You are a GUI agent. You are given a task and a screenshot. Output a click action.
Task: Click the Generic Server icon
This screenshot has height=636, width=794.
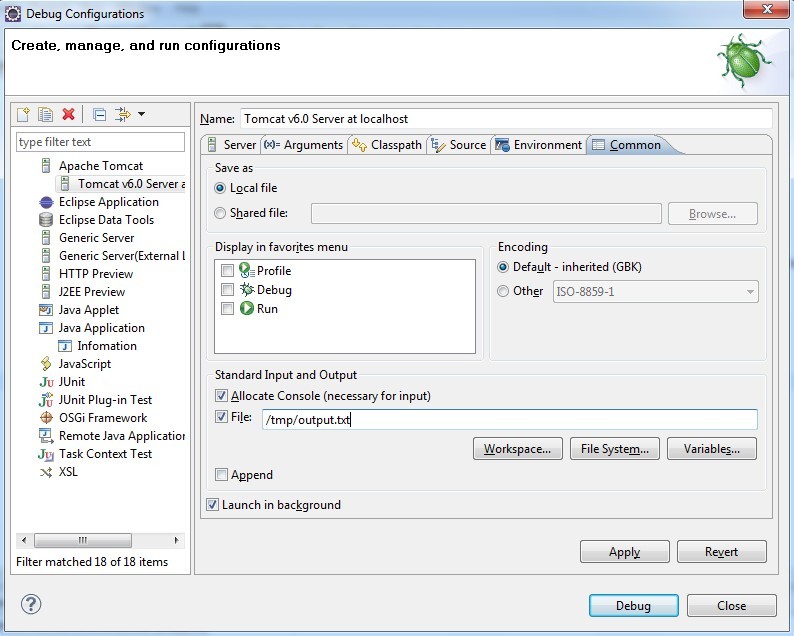tap(46, 237)
